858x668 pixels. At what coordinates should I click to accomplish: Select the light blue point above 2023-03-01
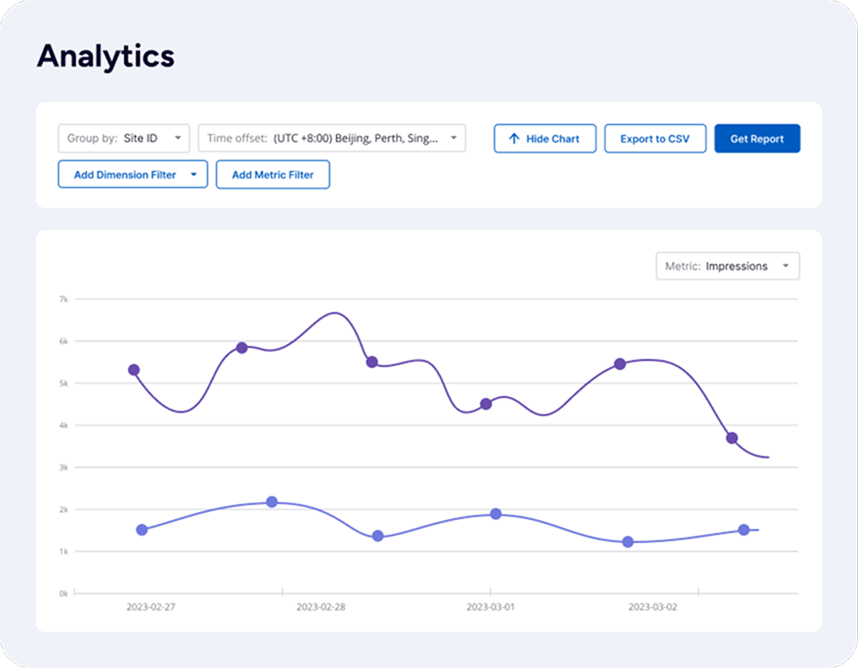pos(496,514)
